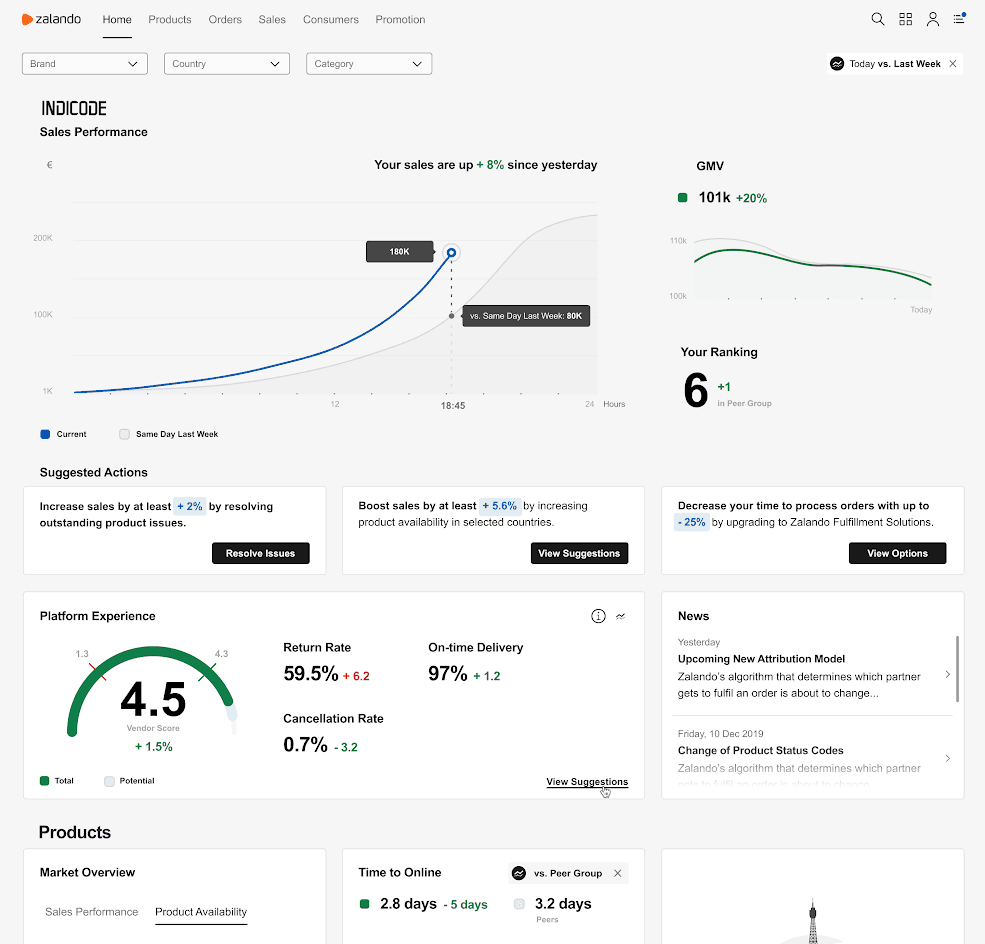Open the notifications list icon

pos(959,19)
